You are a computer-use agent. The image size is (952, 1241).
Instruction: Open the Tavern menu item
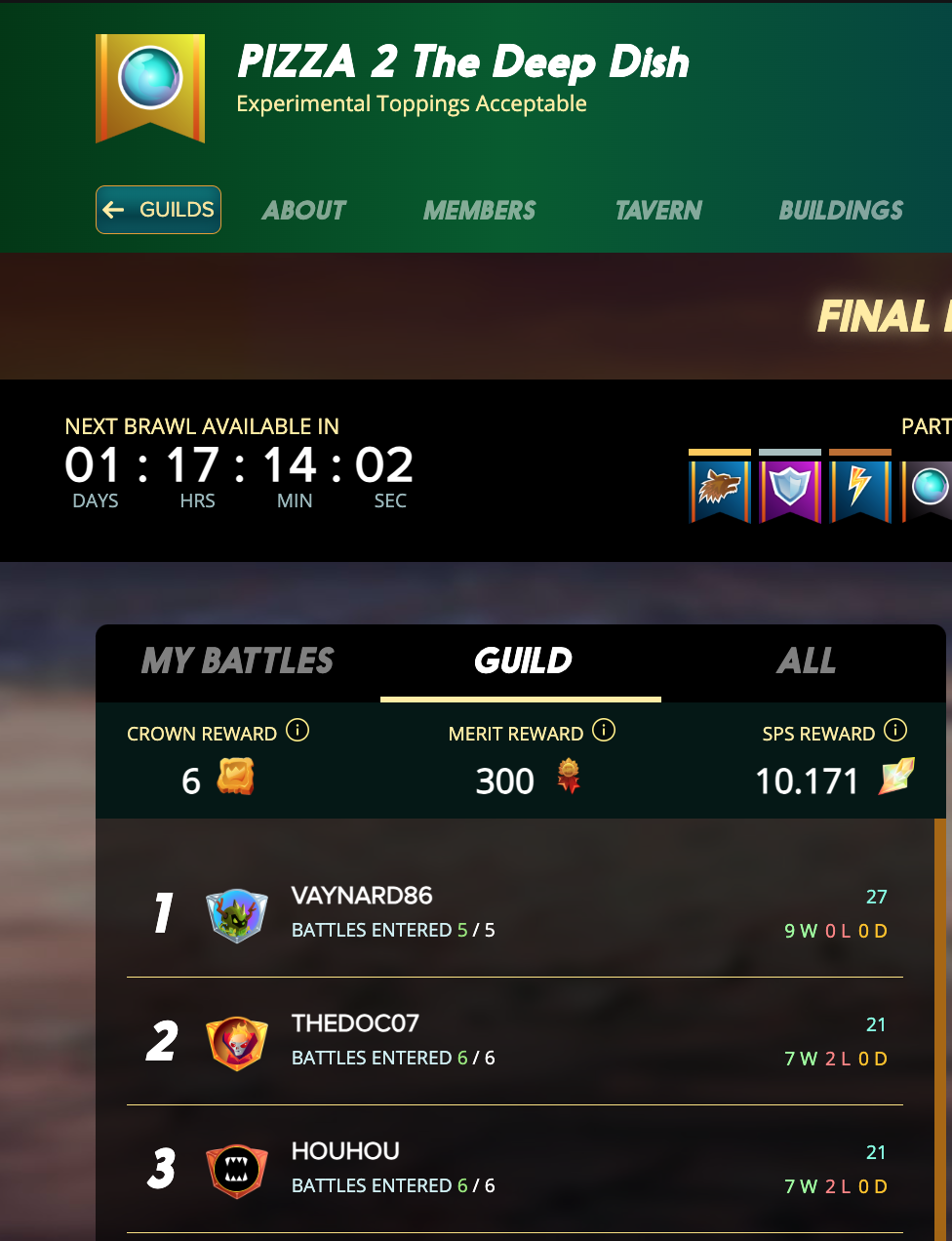[x=658, y=210]
